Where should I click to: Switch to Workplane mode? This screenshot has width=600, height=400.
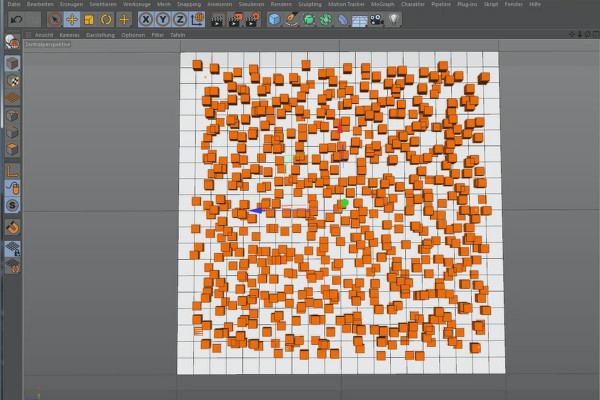[x=12, y=98]
